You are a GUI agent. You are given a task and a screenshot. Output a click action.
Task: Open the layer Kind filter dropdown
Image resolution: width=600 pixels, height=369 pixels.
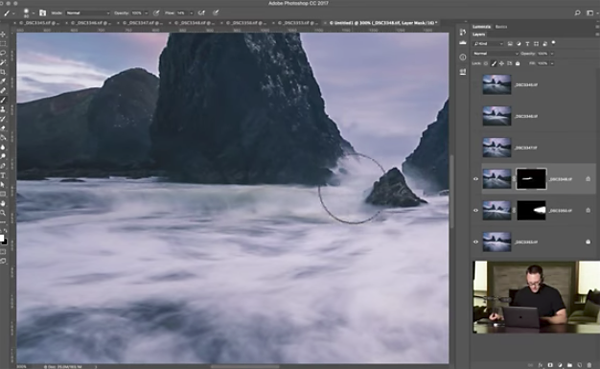tap(488, 44)
